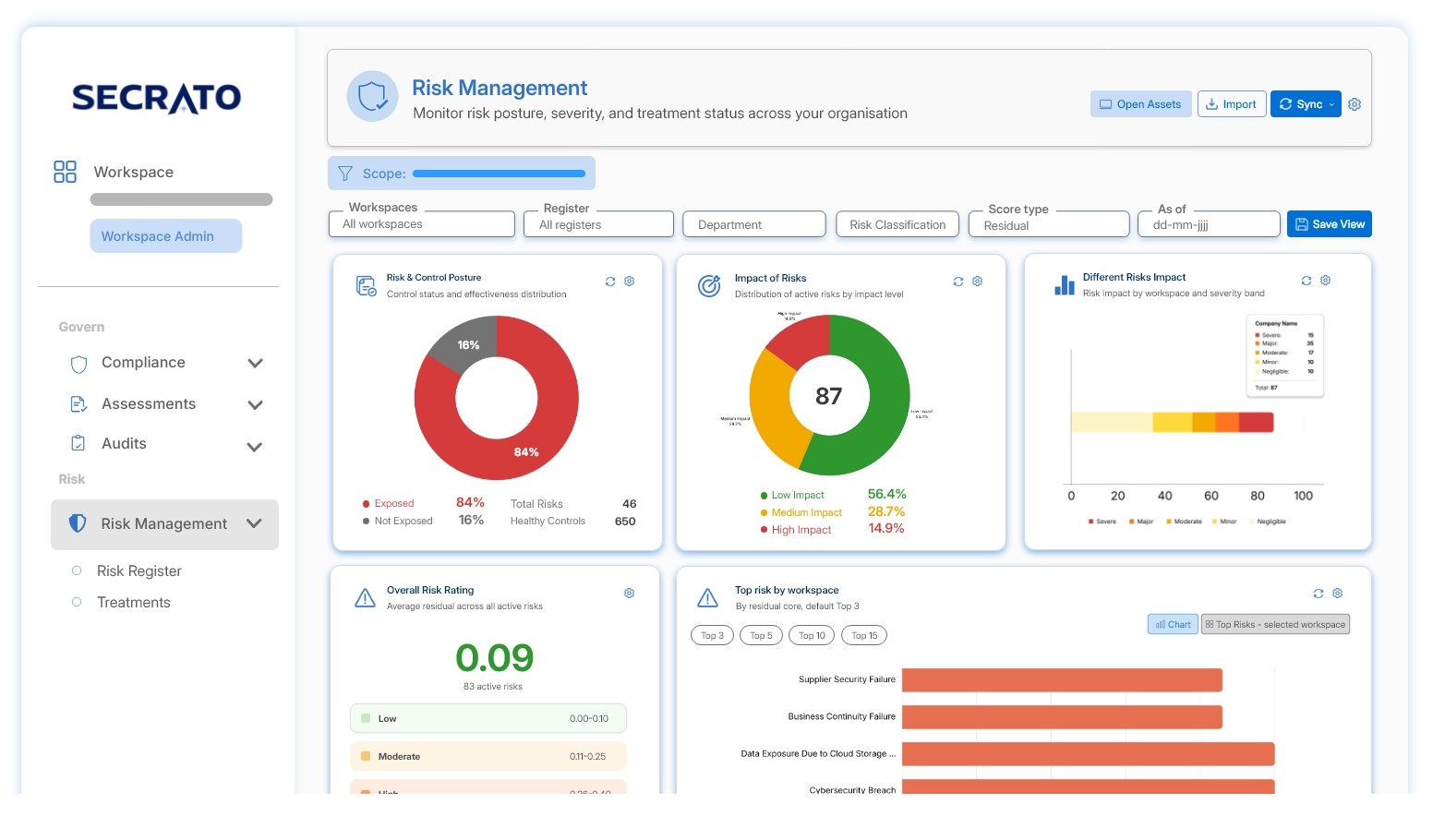Open settings gear on Different Risks Impact card
The width and height of the screenshot is (1433, 840).
(x=1325, y=281)
